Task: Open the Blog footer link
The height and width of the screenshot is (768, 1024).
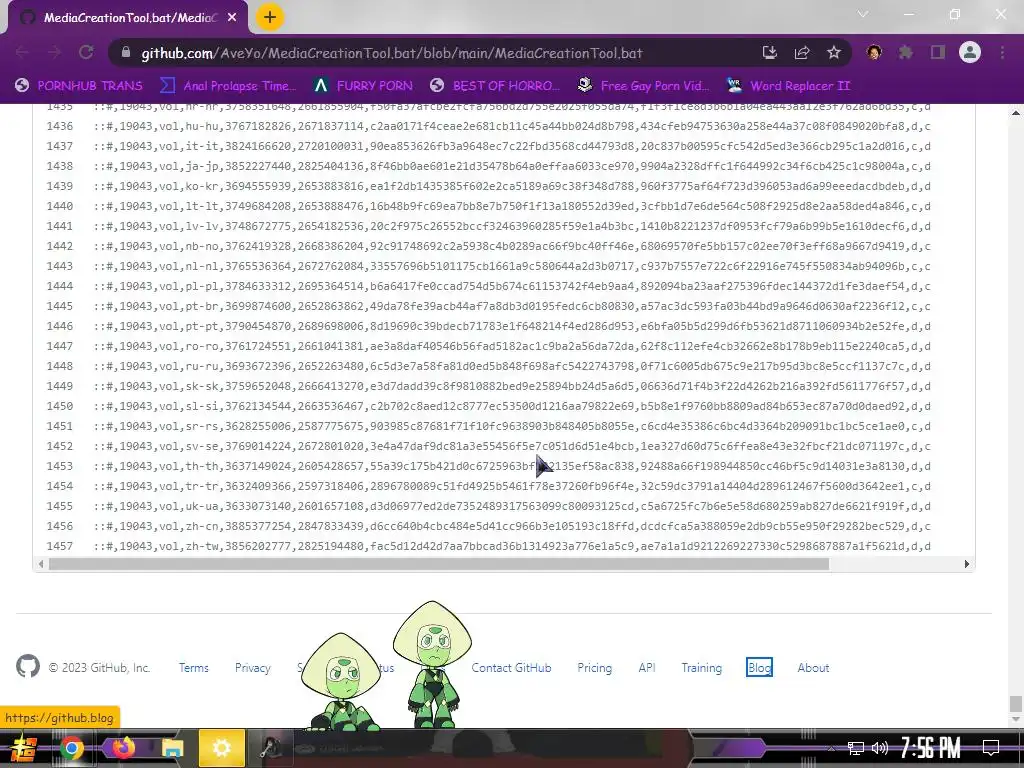Action: tap(760, 667)
